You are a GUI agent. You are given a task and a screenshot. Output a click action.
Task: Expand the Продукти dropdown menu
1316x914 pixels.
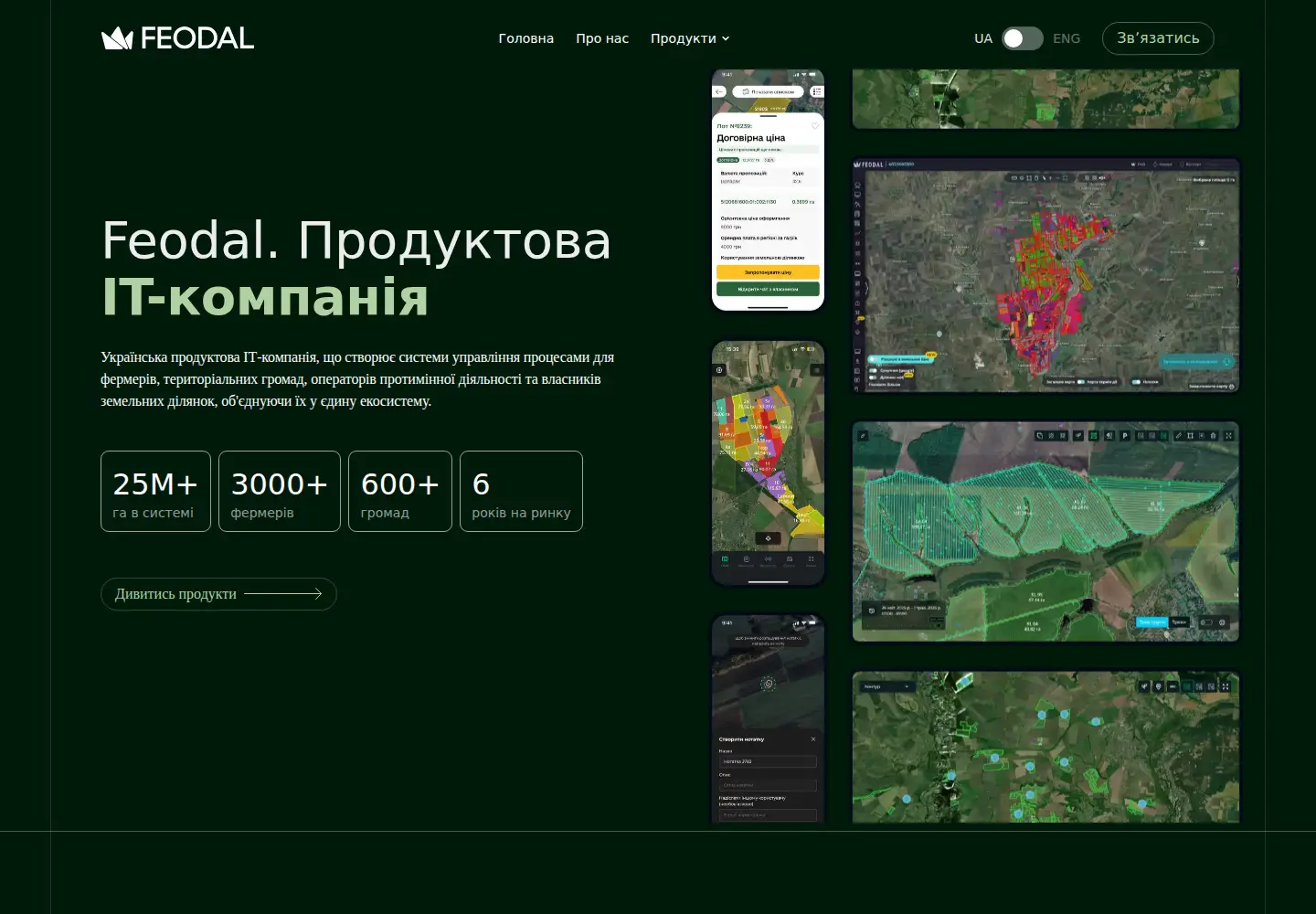pos(690,38)
